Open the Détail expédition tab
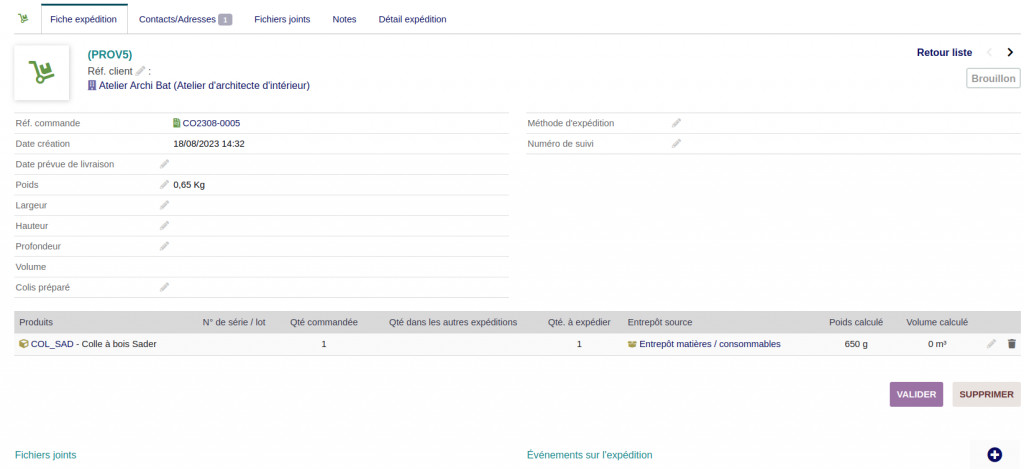Screen dimensions: 1024x469 (412, 19)
